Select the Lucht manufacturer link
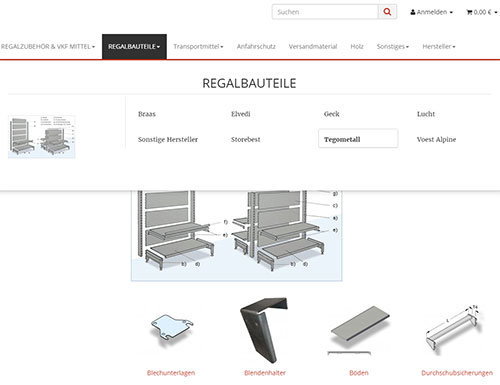500x385 pixels. tap(426, 114)
